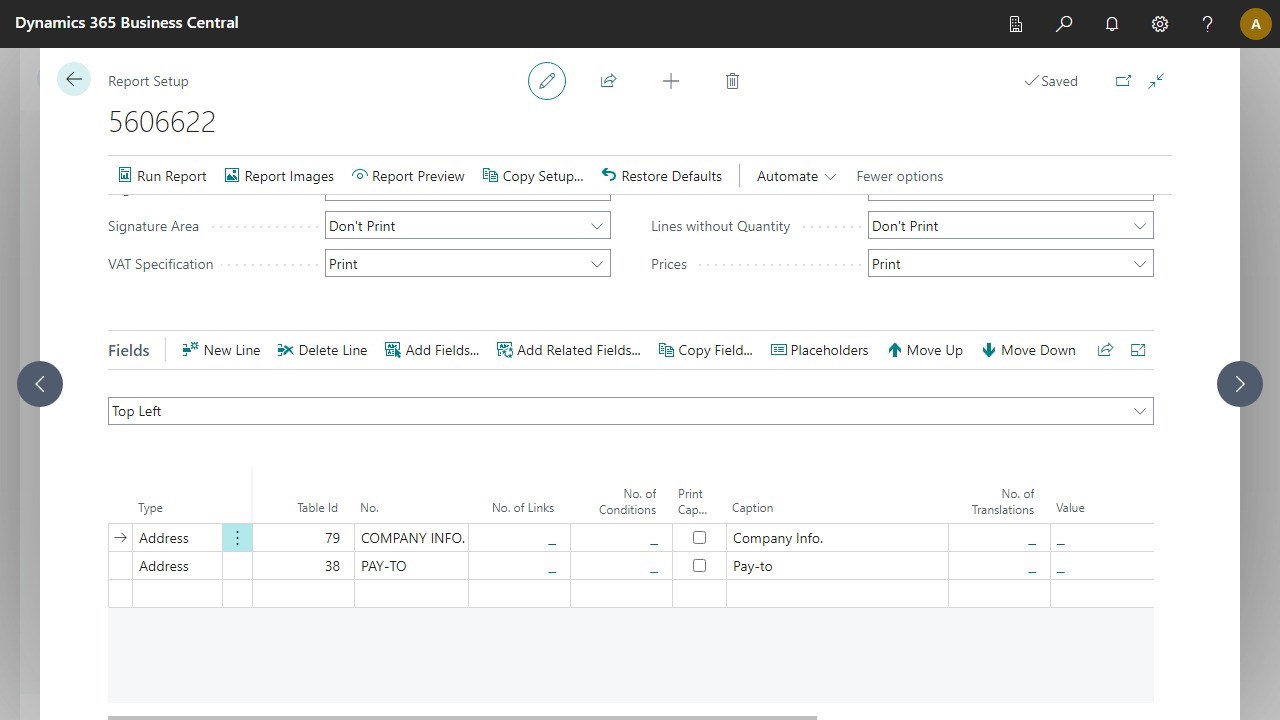Open the Automate menu

click(x=796, y=176)
